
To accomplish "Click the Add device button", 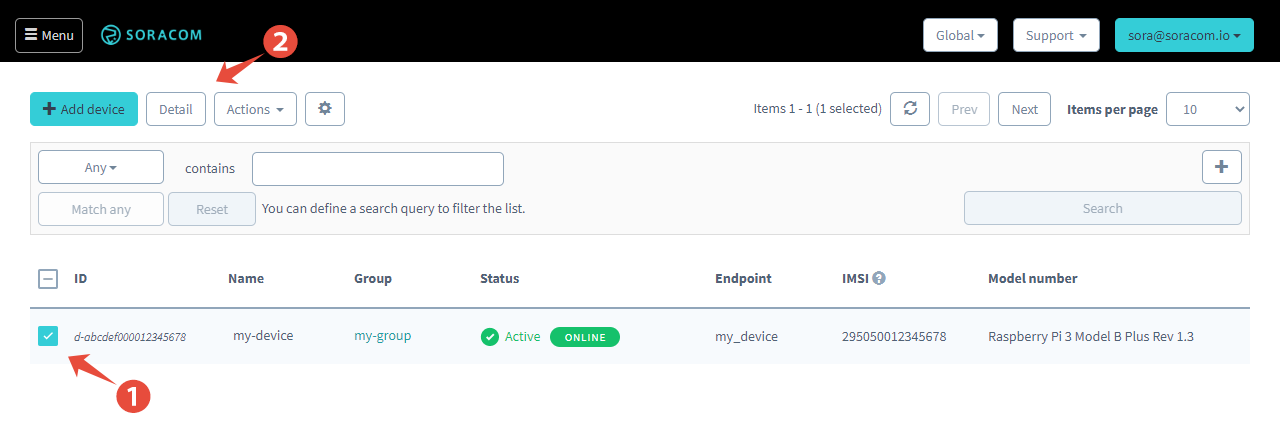I will coord(84,109).
